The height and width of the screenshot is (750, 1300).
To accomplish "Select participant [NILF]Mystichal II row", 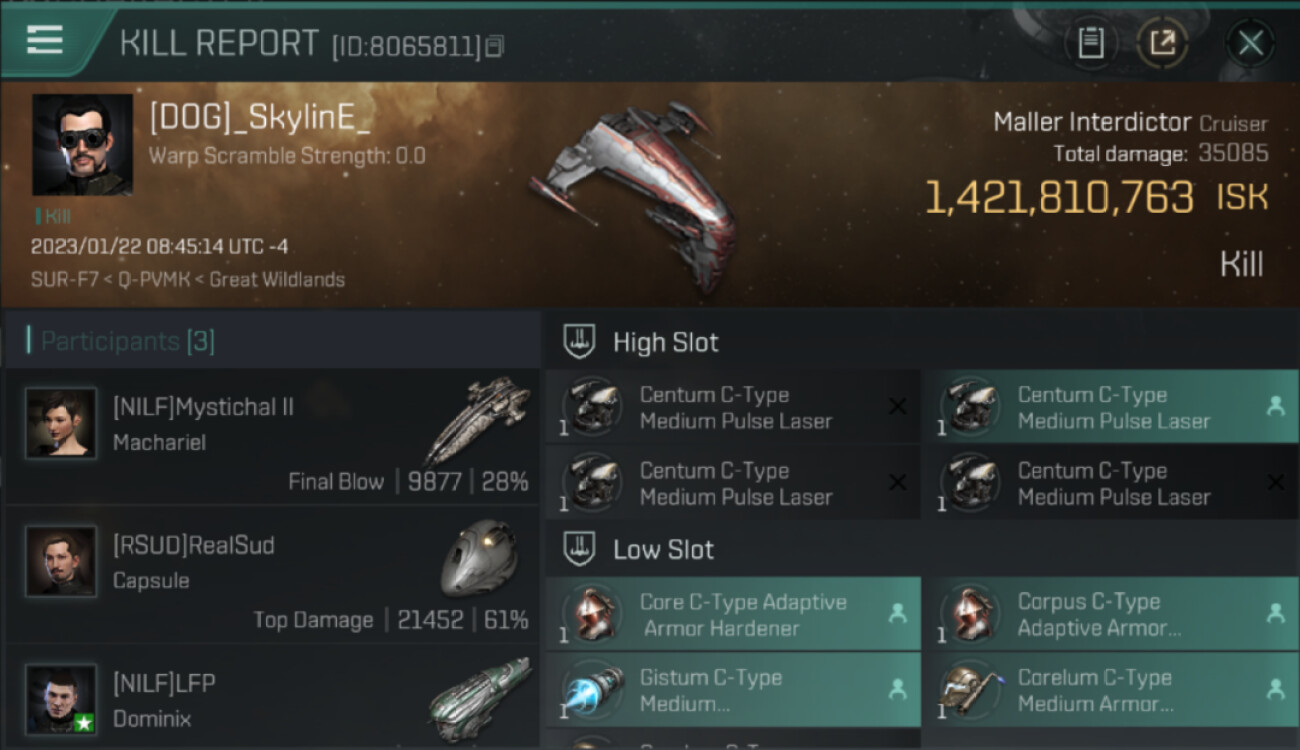I will (x=272, y=435).
